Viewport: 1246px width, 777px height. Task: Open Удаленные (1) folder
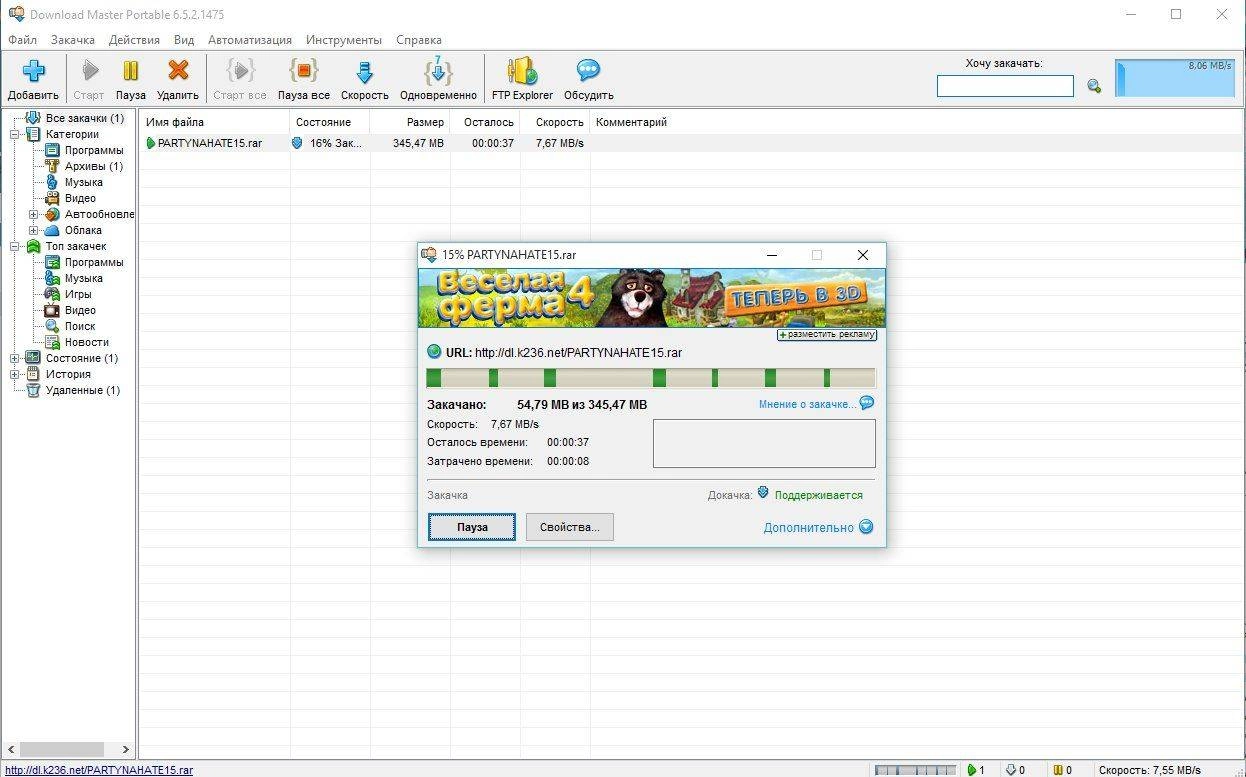[x=82, y=390]
